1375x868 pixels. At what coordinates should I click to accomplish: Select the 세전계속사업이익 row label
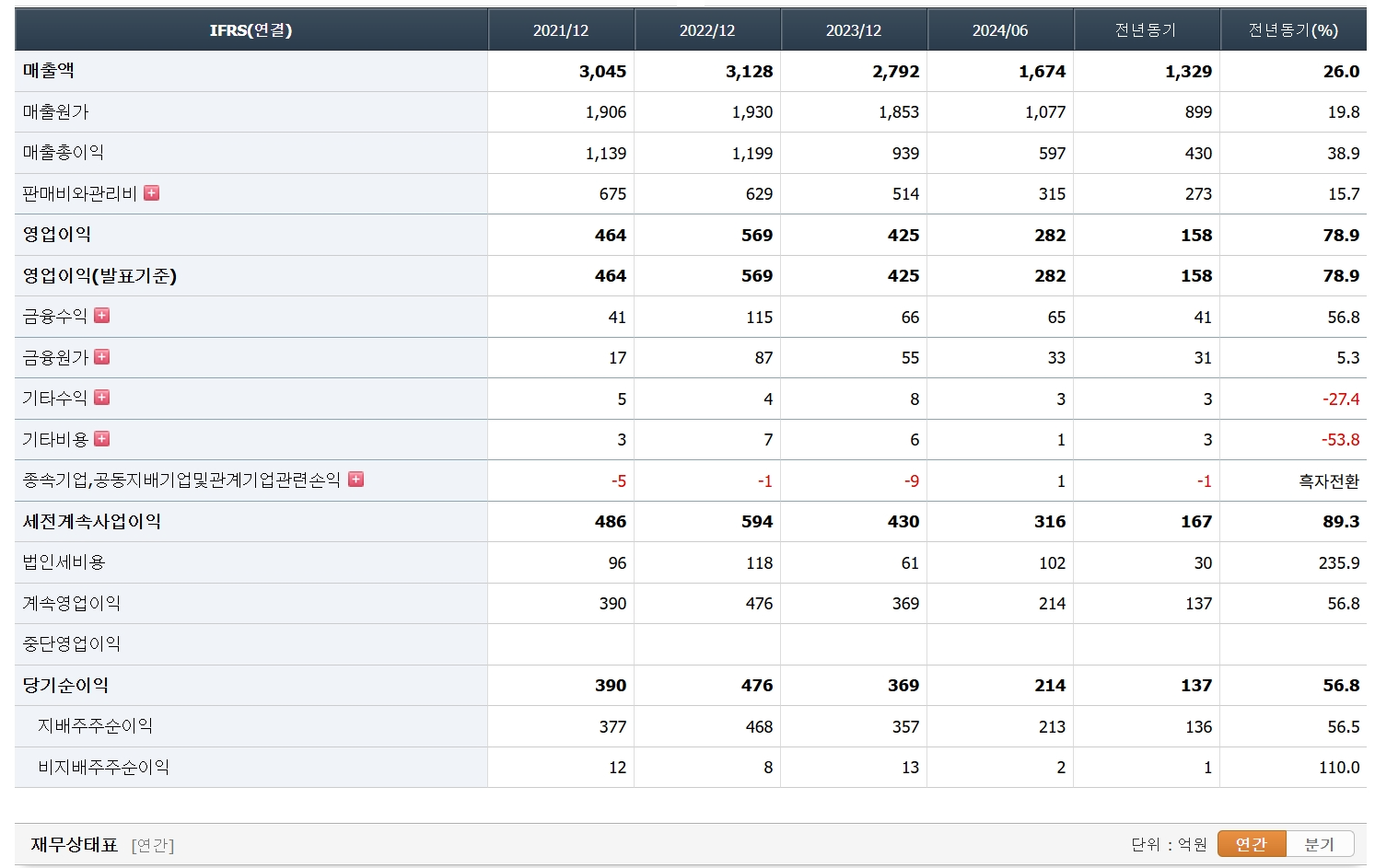[x=92, y=522]
